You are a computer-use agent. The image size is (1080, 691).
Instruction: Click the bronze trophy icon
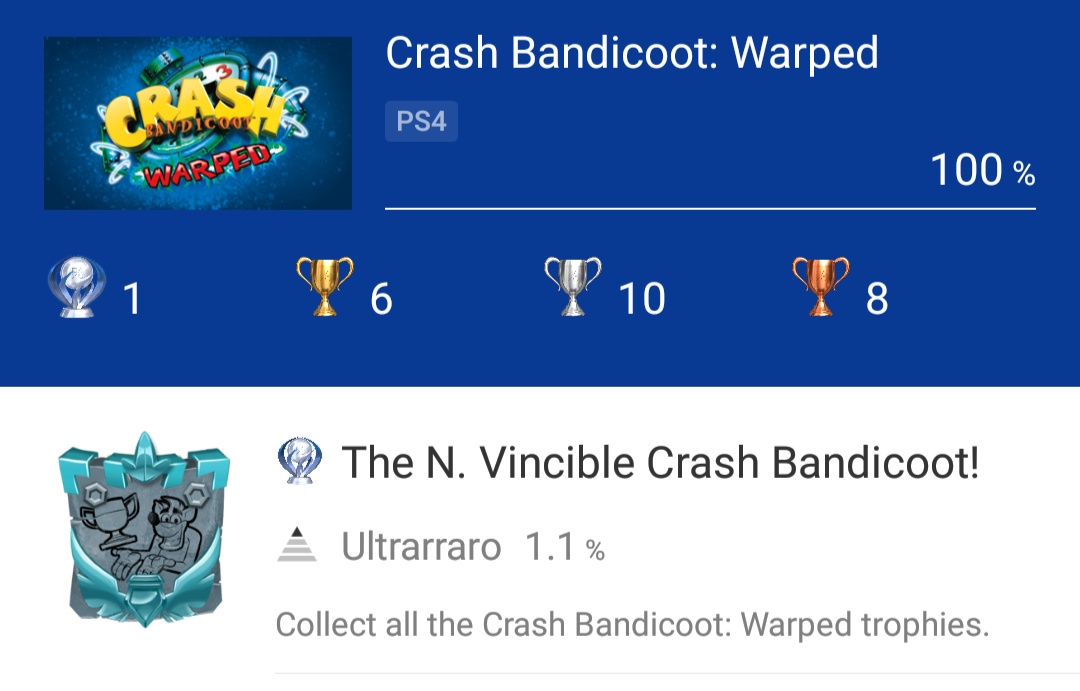[824, 290]
